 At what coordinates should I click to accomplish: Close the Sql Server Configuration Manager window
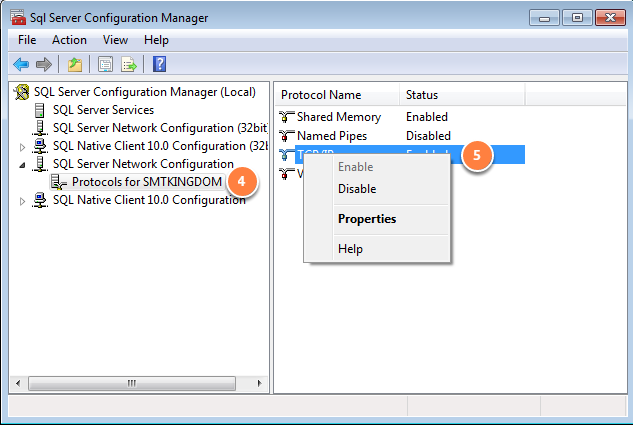610,18
